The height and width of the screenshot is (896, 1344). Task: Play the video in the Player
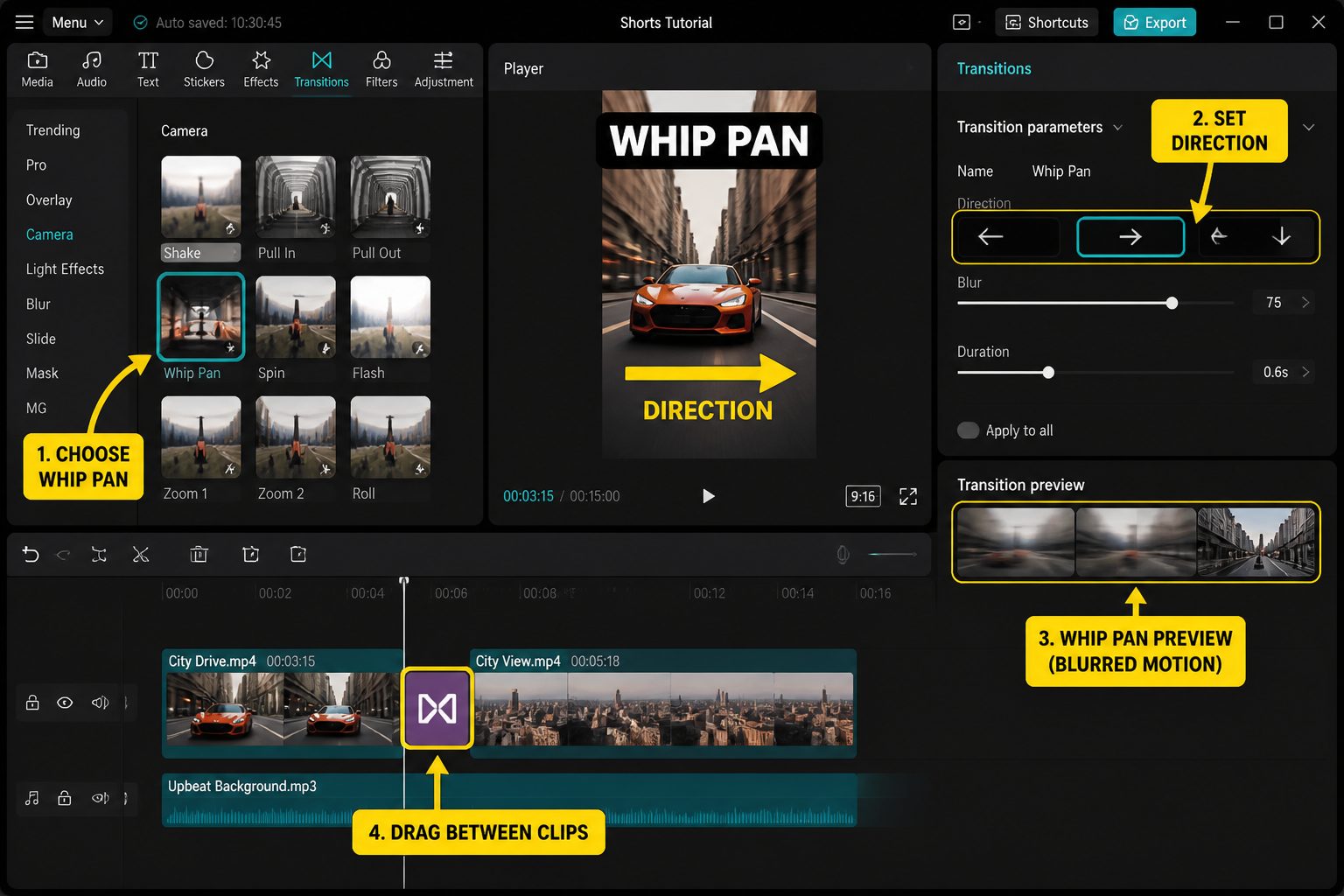[x=708, y=496]
